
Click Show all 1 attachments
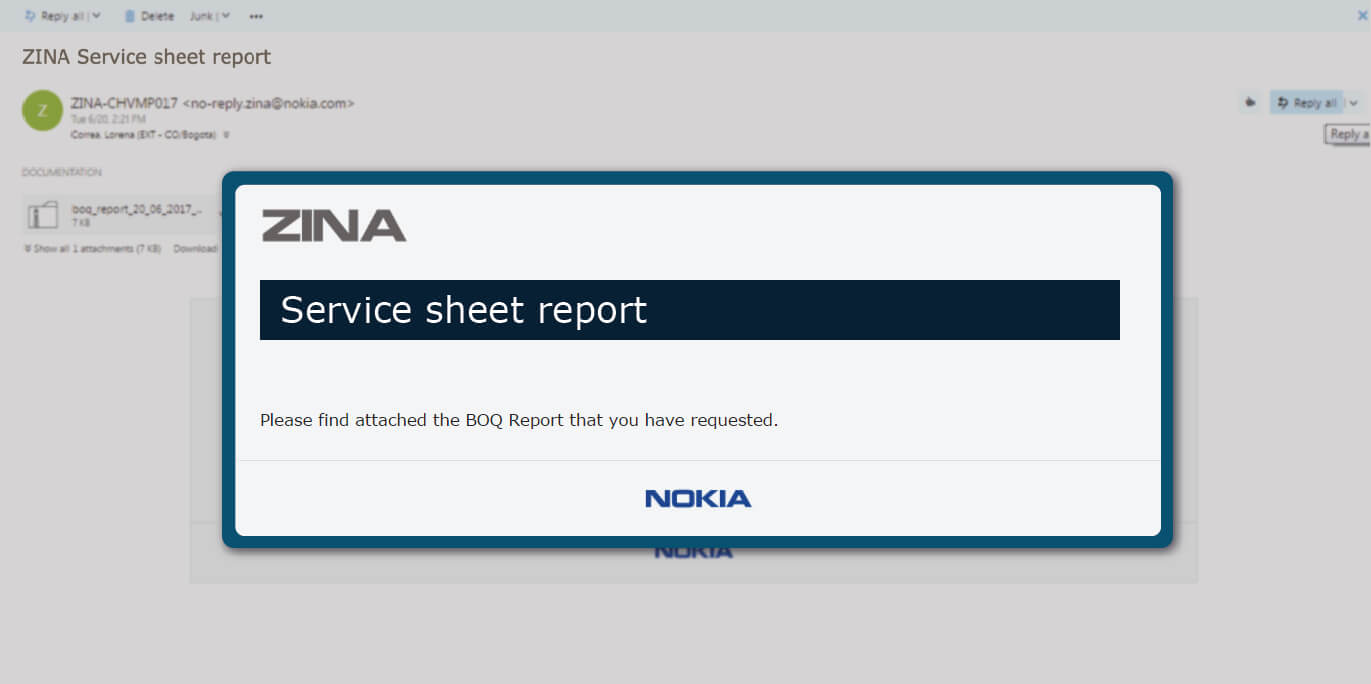[x=96, y=249]
